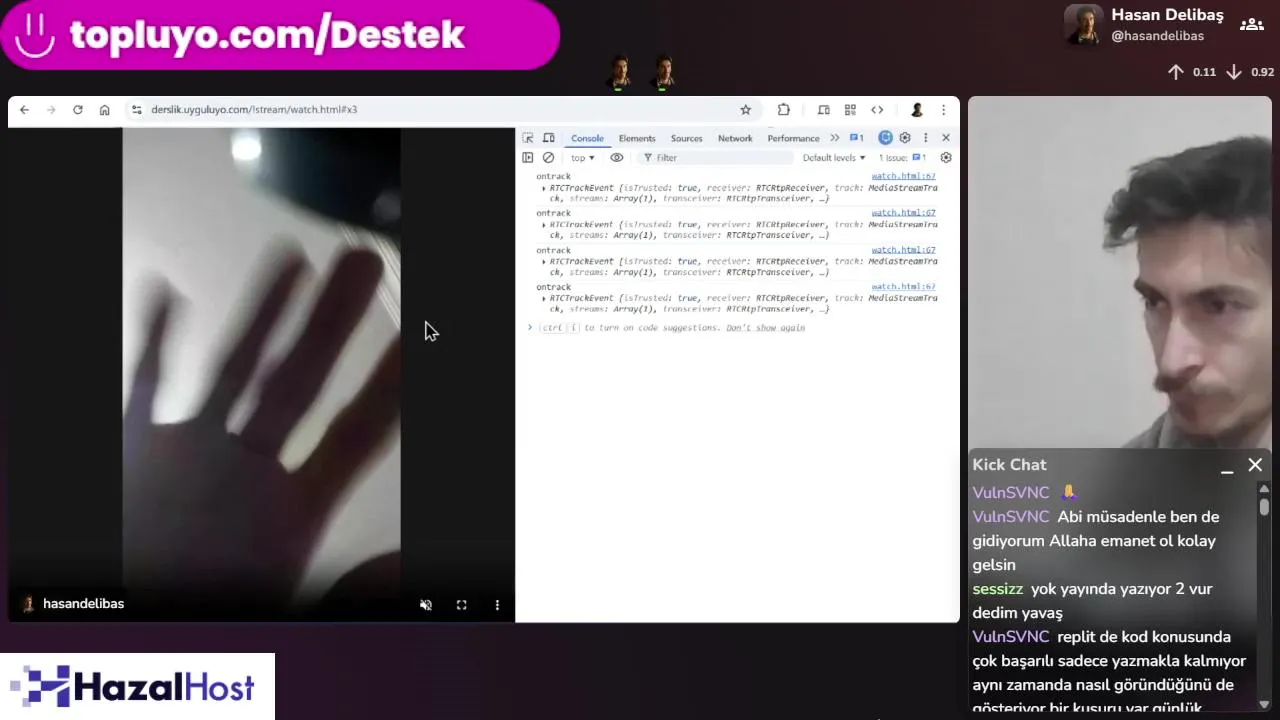The height and width of the screenshot is (720, 1280).
Task: Click 'Don't show again' in the console hint
Action: pos(766,328)
